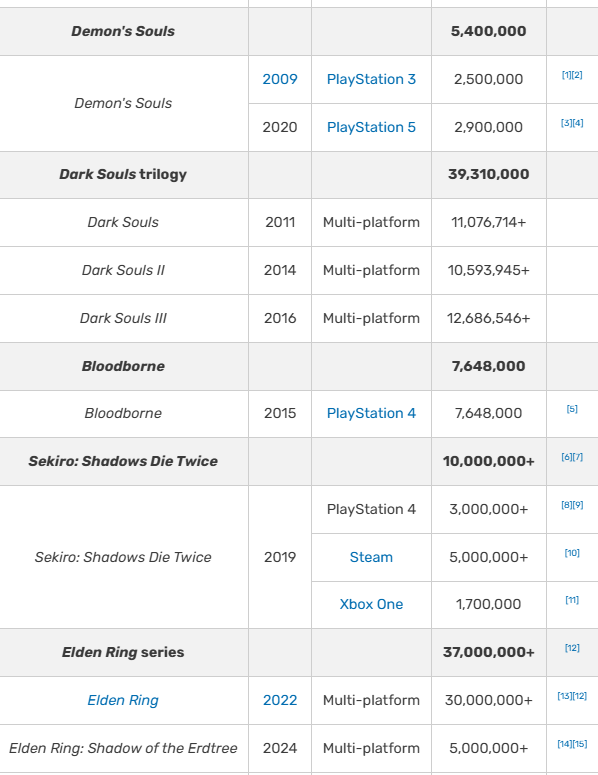The height and width of the screenshot is (775, 598).
Task: Open citation [11] for Xbox One sales
Action: pos(572,600)
